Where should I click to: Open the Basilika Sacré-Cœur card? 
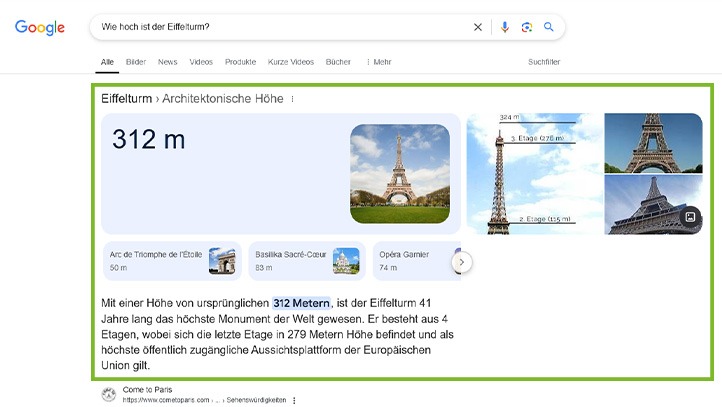coord(307,261)
